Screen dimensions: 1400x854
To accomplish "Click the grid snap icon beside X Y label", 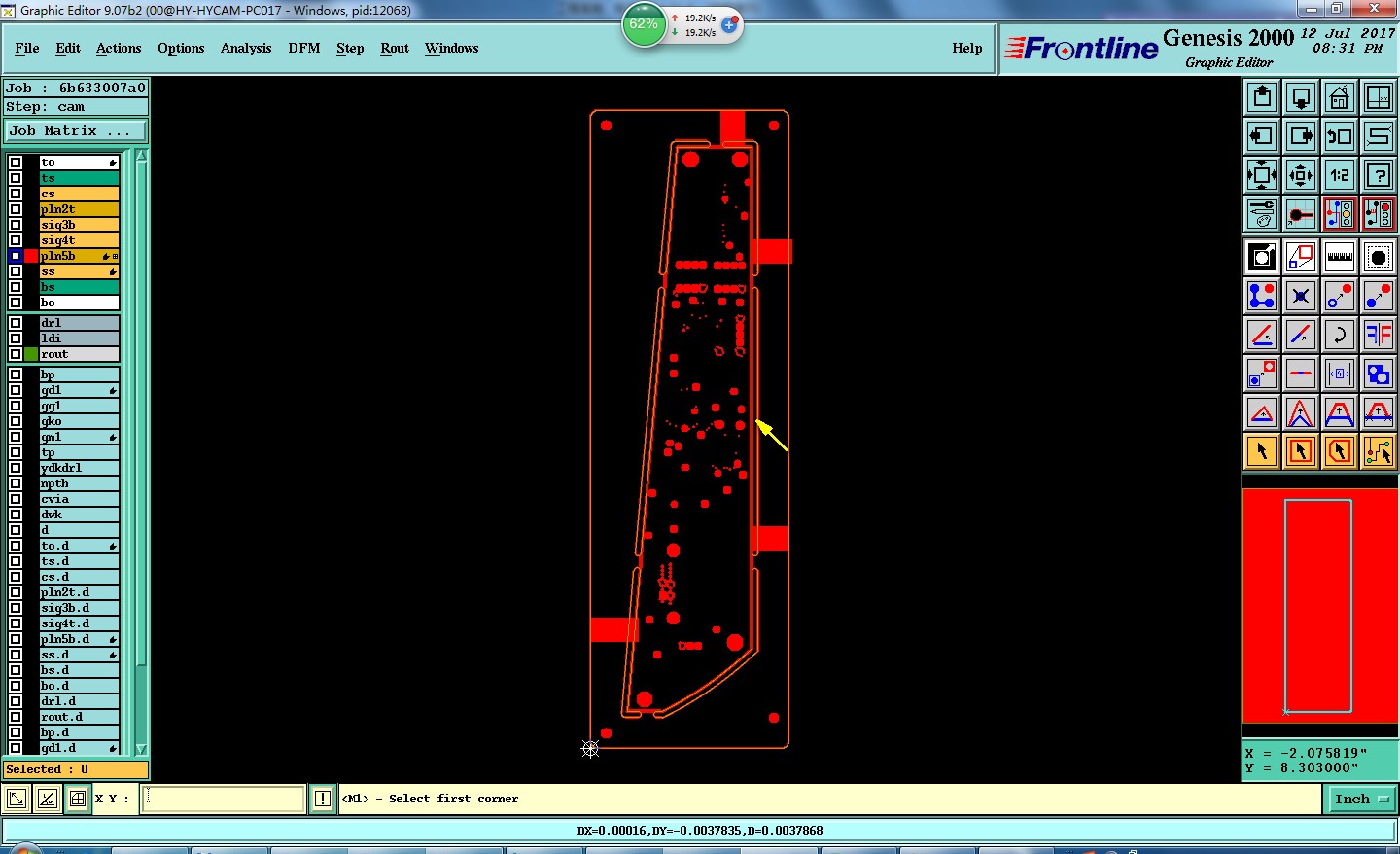I will pyautogui.click(x=78, y=799).
